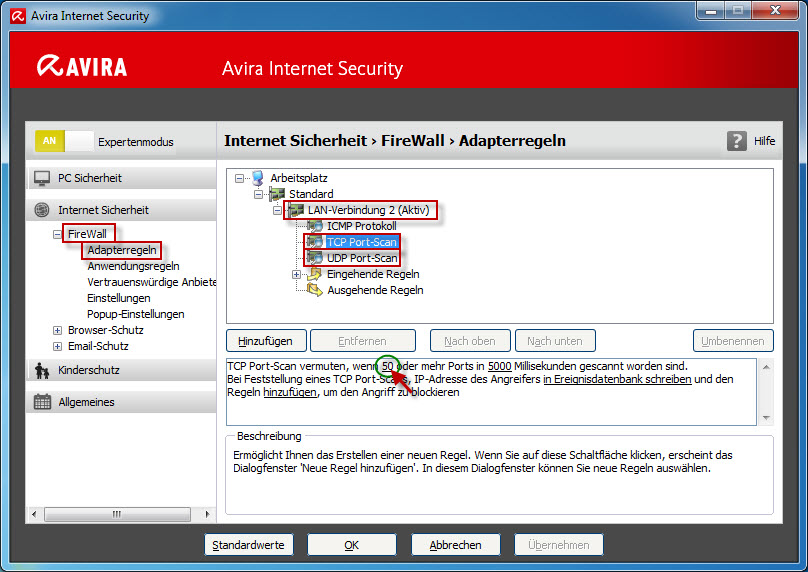This screenshot has height=572, width=808.
Task: Click the Arbeitsplatz computer icon
Action: (258, 178)
